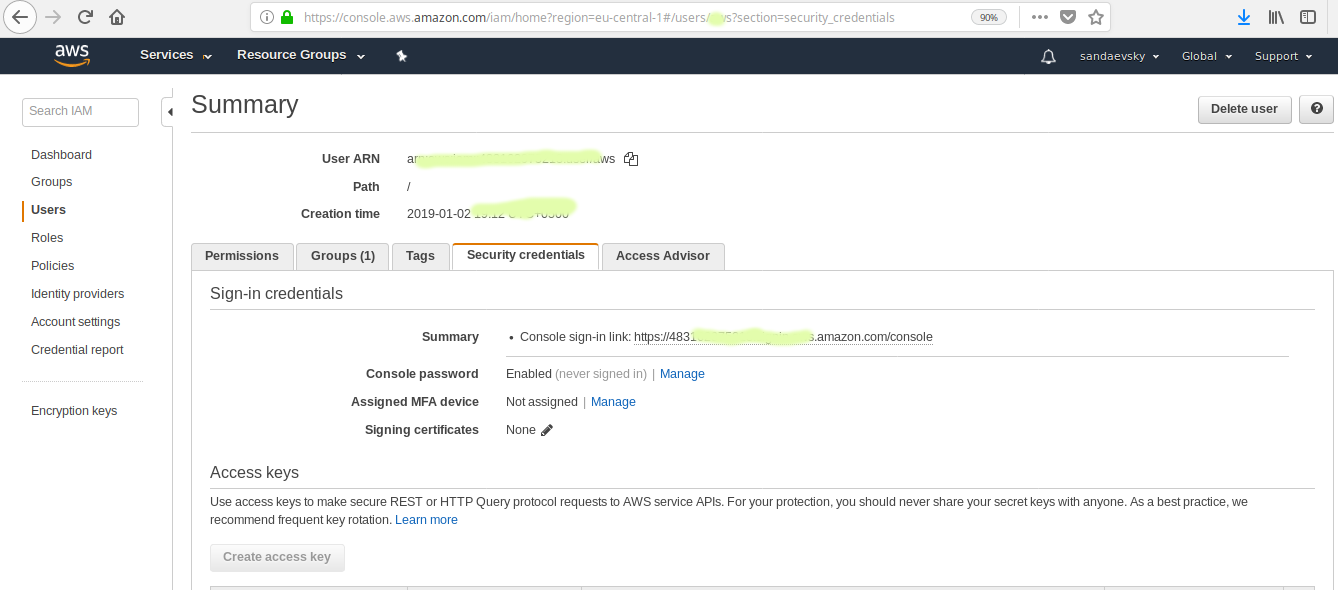Open Account settings in sidebar
Image resolution: width=1338 pixels, height=590 pixels.
click(x=75, y=322)
